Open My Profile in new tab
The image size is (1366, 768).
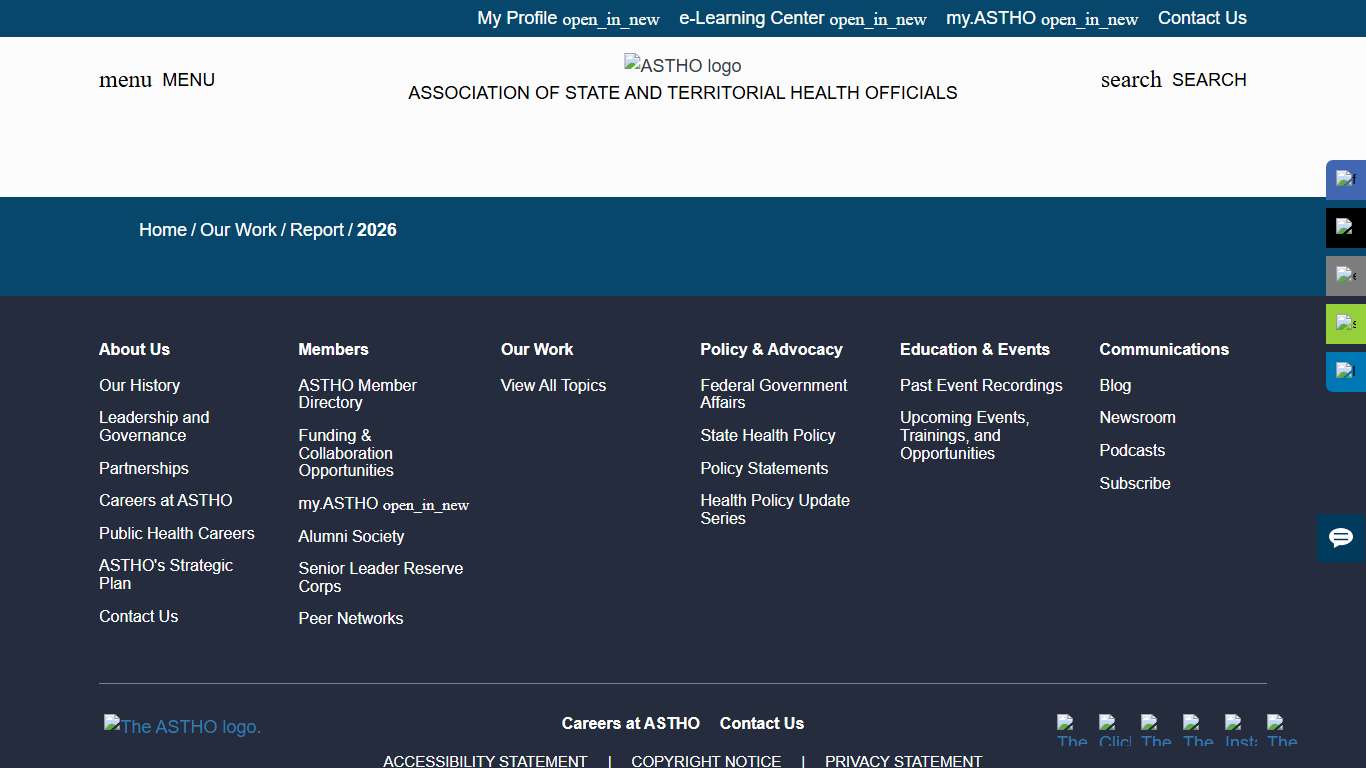point(567,18)
